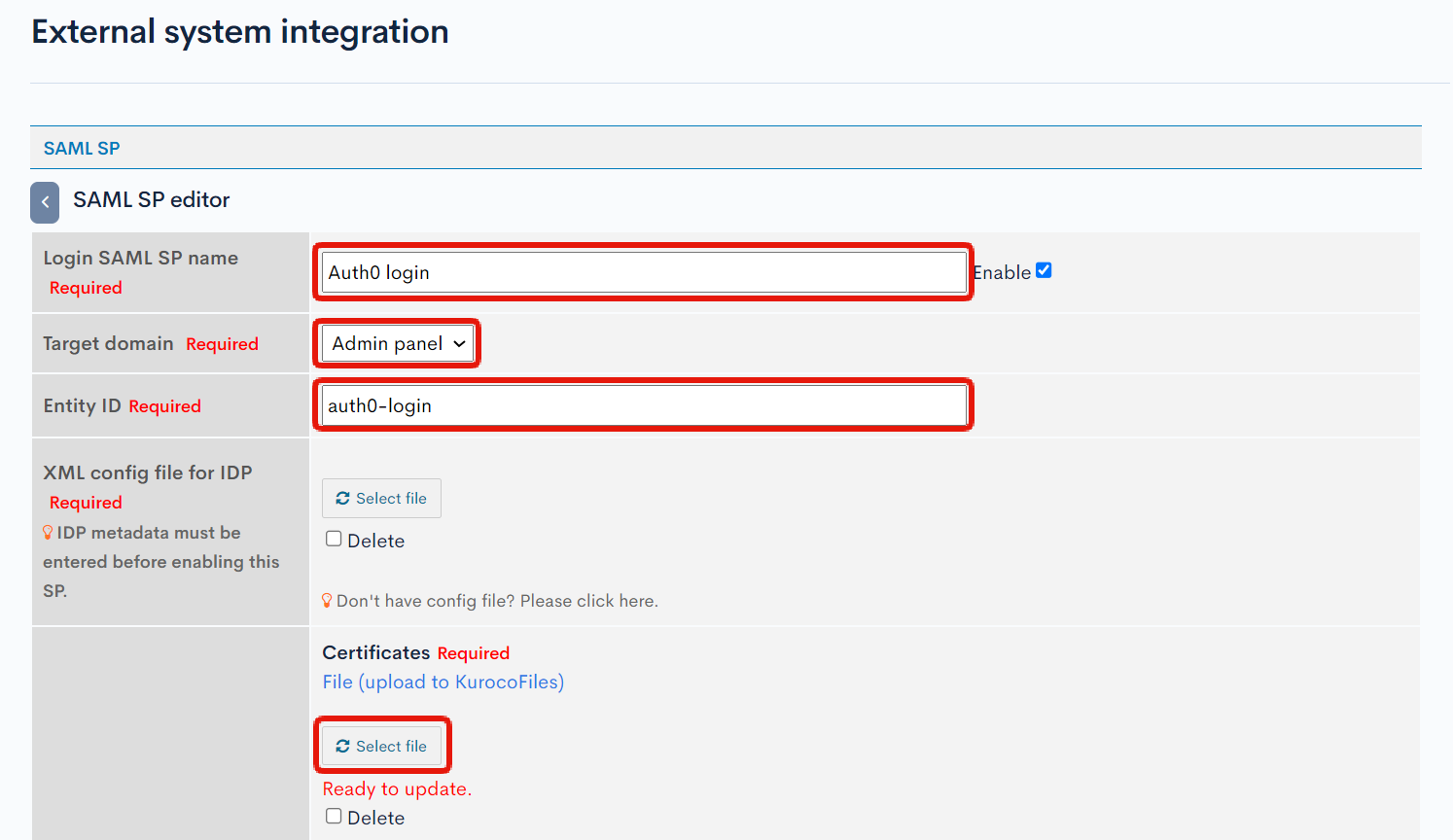Click the lightbulb icon next to the config file hint
This screenshot has height=840, width=1453.
point(328,600)
